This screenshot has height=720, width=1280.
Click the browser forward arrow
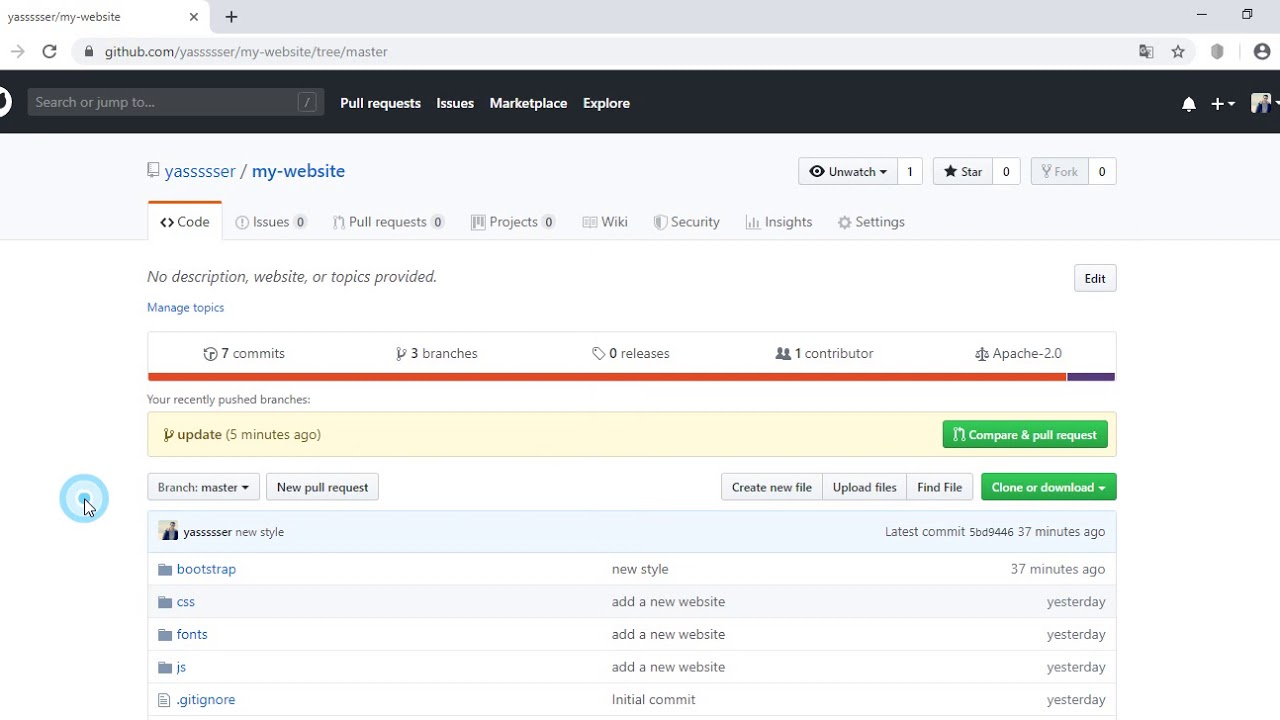point(17,52)
